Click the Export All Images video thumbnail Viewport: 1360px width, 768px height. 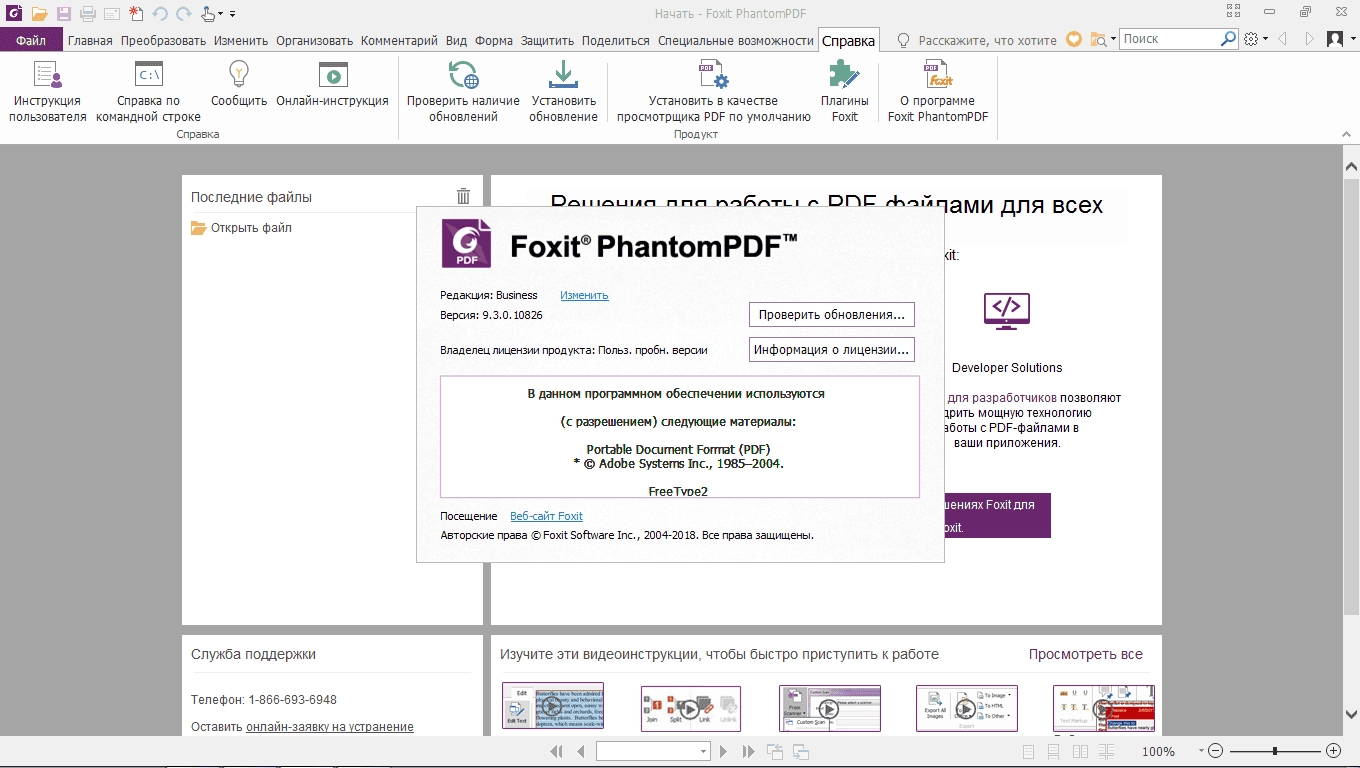(966, 708)
